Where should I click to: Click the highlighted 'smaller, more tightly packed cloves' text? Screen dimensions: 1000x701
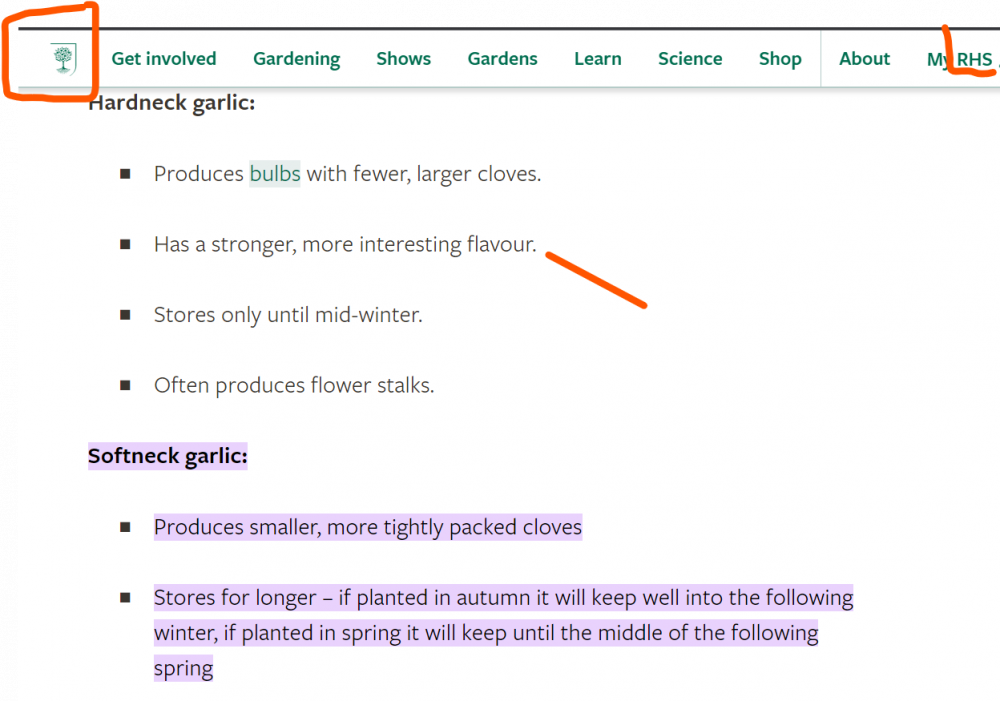[368, 527]
